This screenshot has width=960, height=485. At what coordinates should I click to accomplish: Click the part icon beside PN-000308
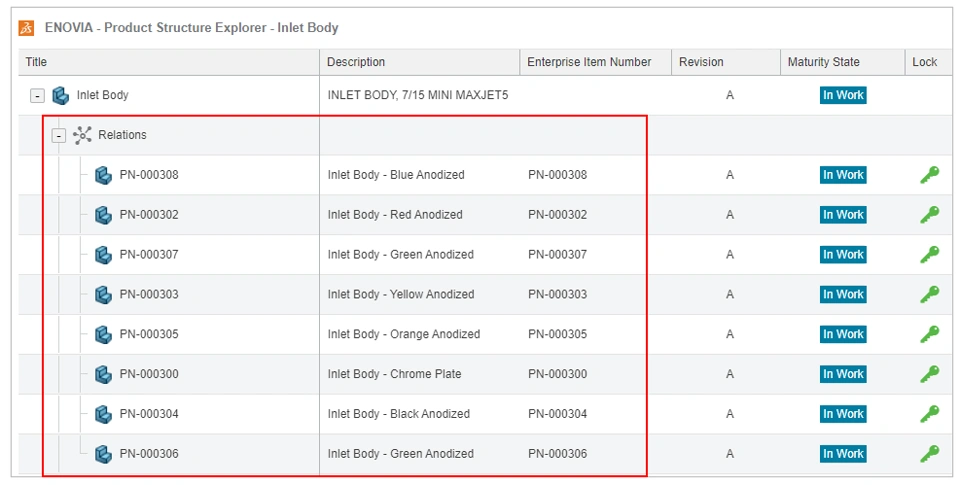[103, 175]
